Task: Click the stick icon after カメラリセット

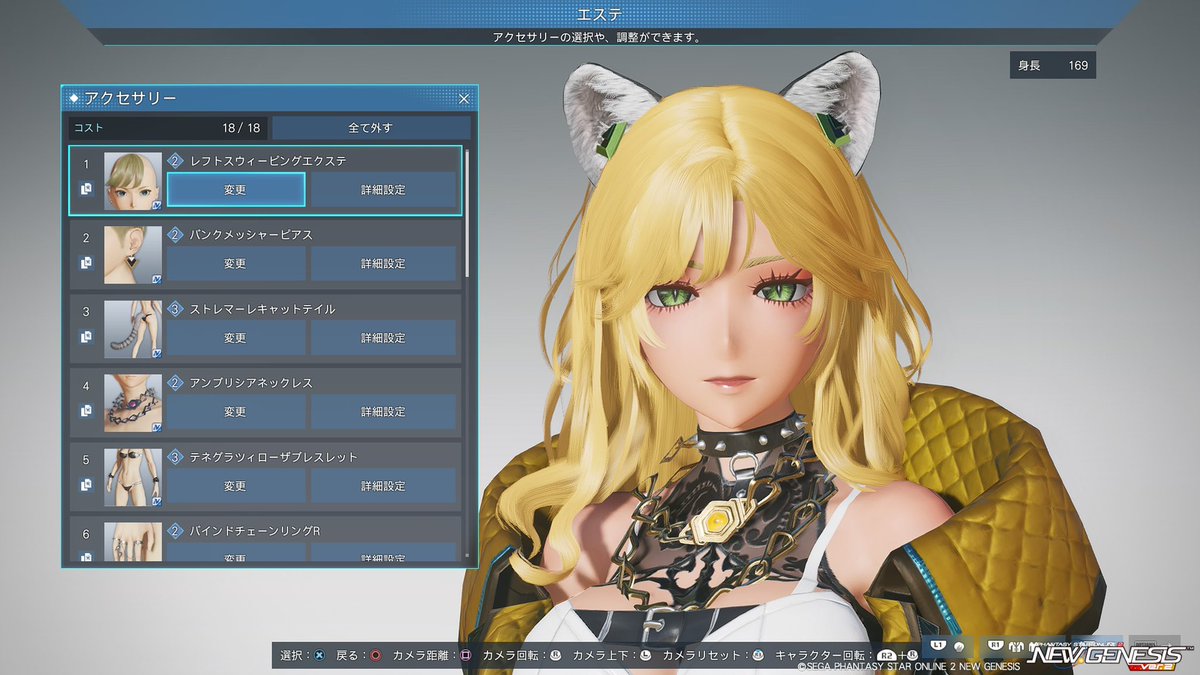Action: click(758, 656)
